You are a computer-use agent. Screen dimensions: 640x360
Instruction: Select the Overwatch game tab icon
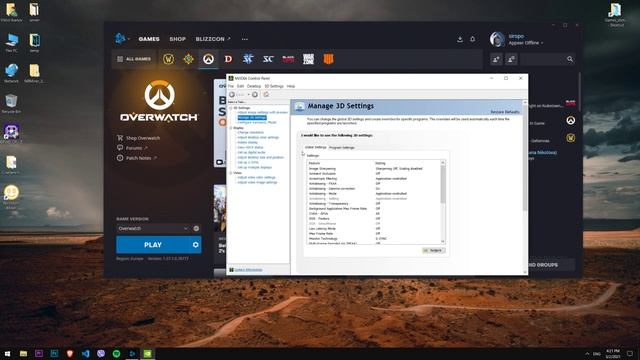click(208, 59)
